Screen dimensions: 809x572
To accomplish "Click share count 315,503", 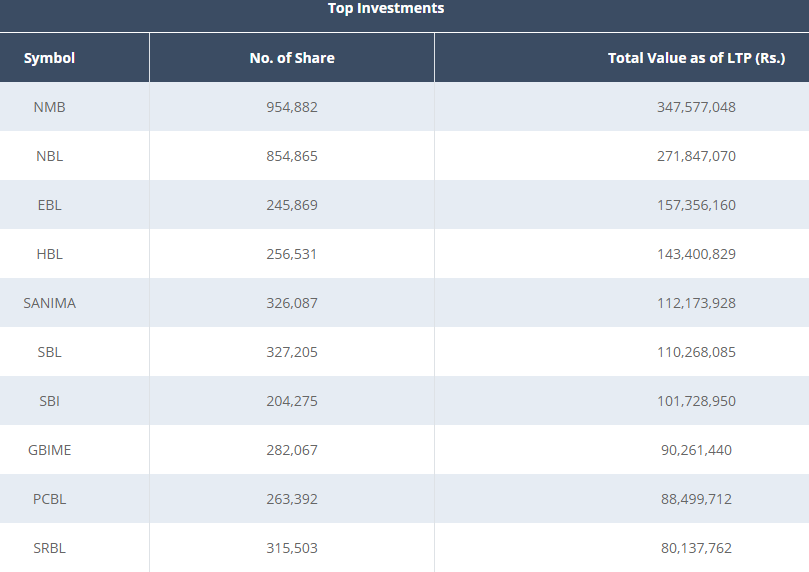I will 292,548.
